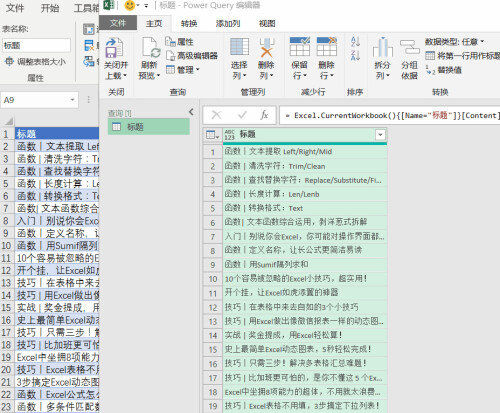The width and height of the screenshot is (500, 413).
Task: Click Use First Row as Headers (将第一行用作标题)
Action: point(463,56)
